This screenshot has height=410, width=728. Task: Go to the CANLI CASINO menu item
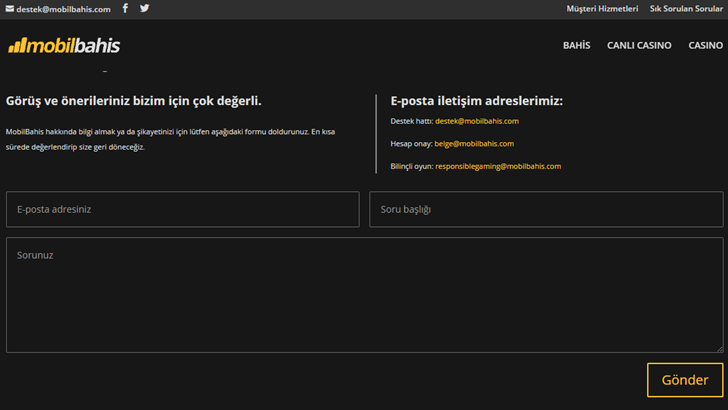coord(639,46)
